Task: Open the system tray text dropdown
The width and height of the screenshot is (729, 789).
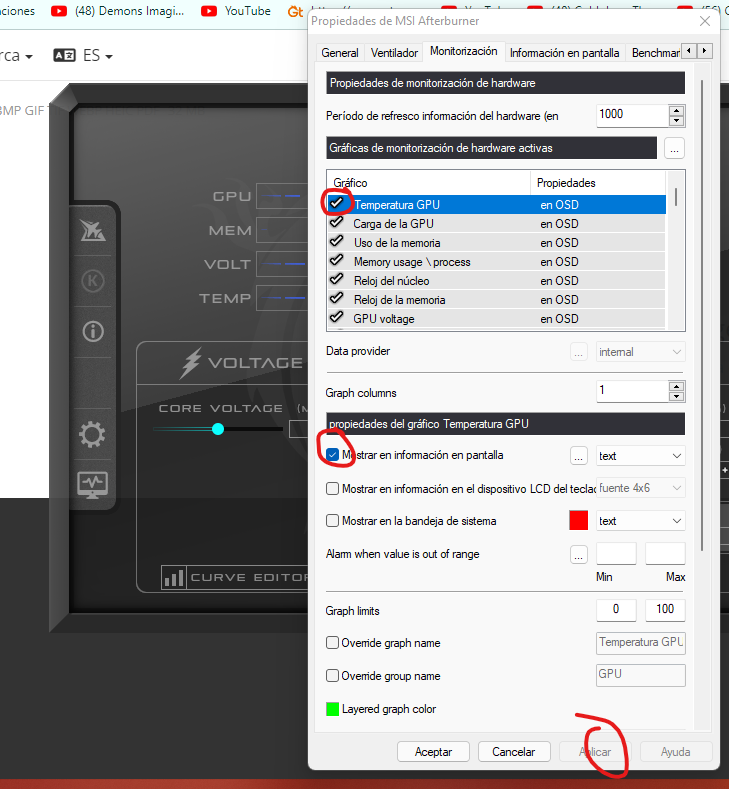Action: point(640,521)
